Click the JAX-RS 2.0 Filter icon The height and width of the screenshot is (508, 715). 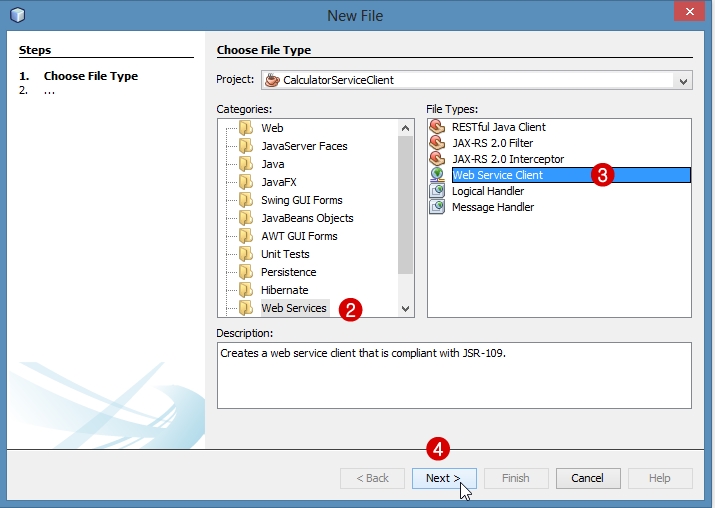(x=437, y=143)
